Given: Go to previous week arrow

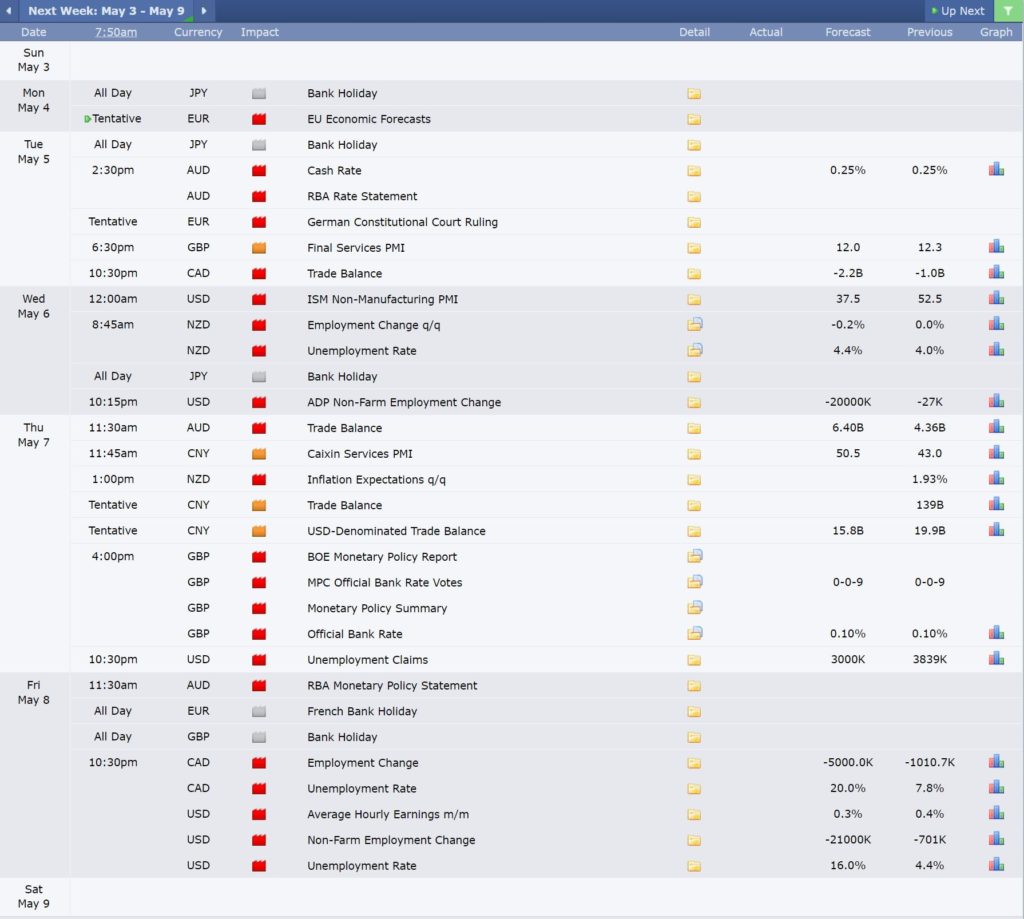Looking at the screenshot, I should tap(8, 11).
